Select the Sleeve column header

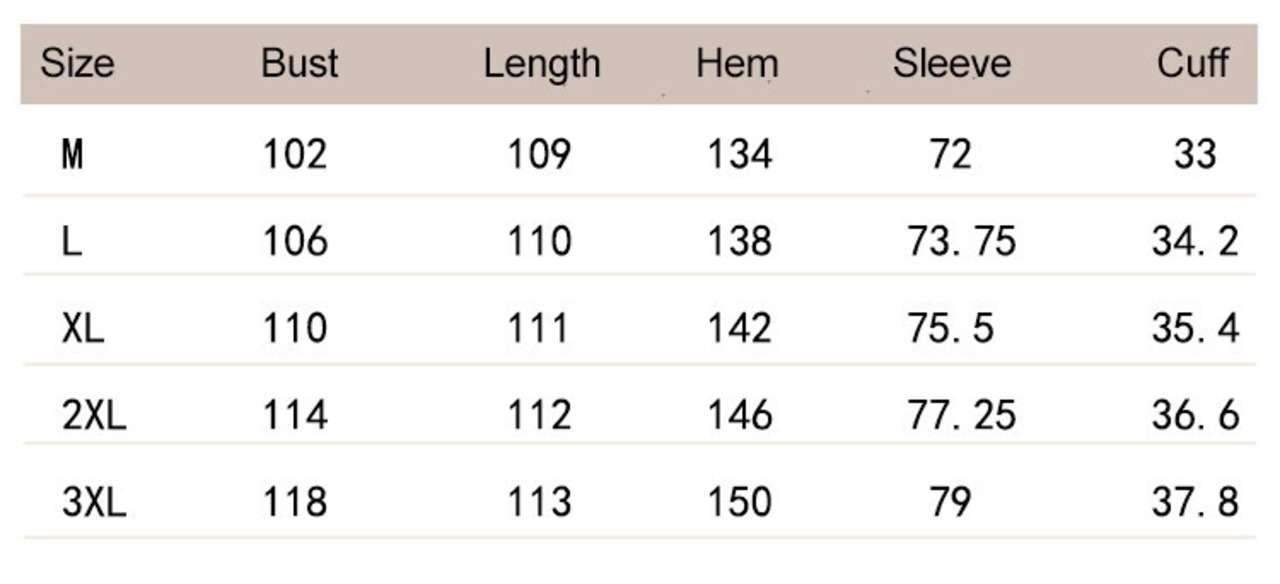click(951, 64)
